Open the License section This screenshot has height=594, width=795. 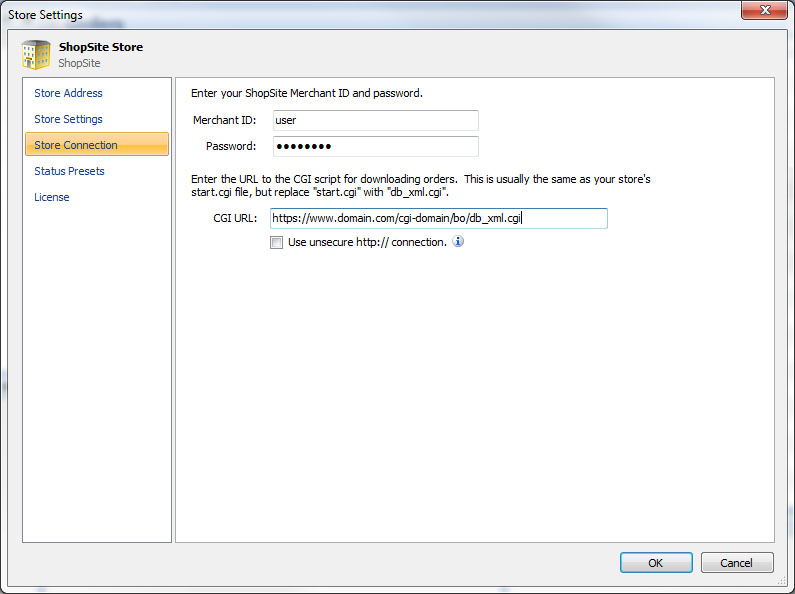[52, 197]
